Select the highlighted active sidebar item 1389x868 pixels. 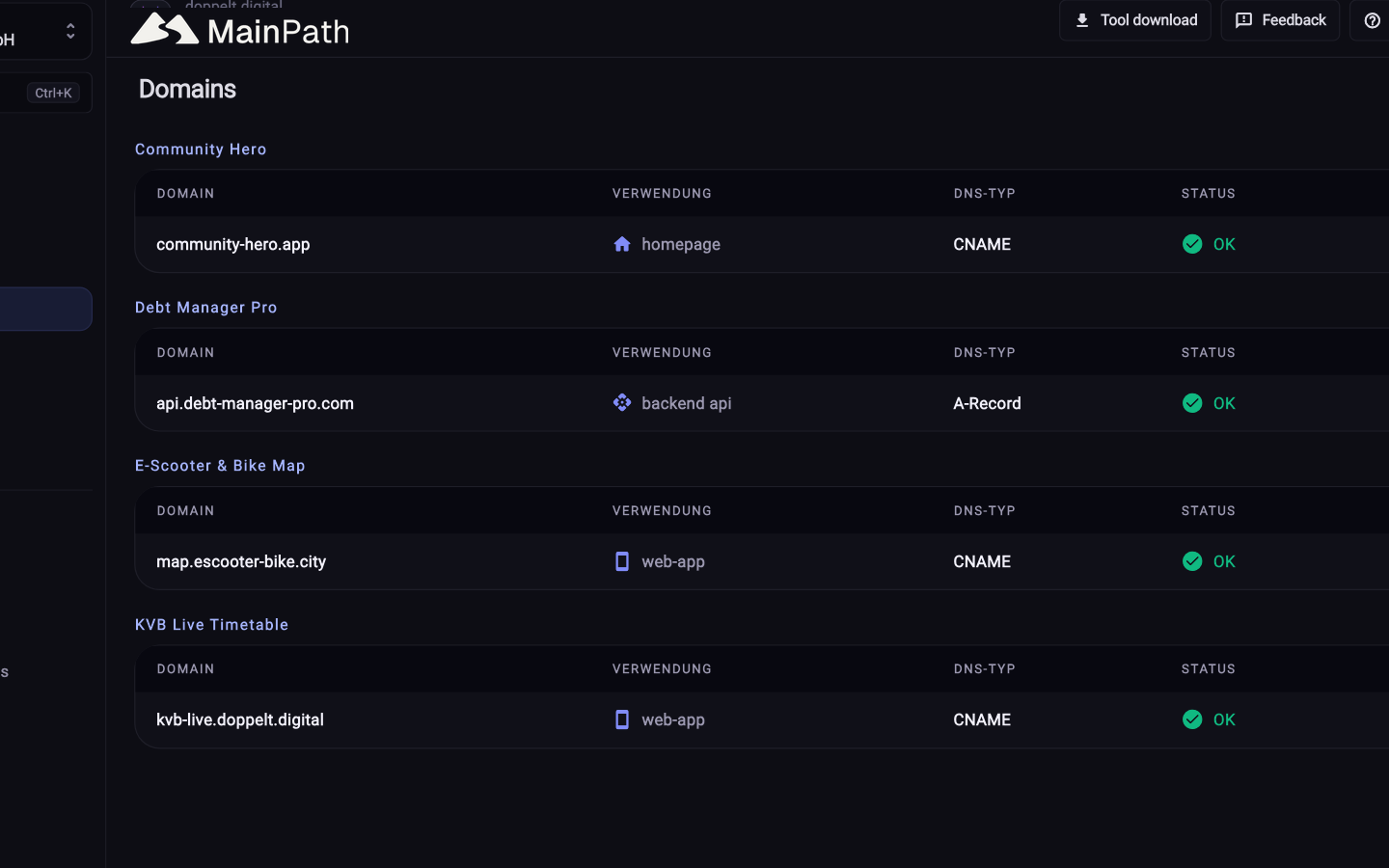(x=45, y=309)
